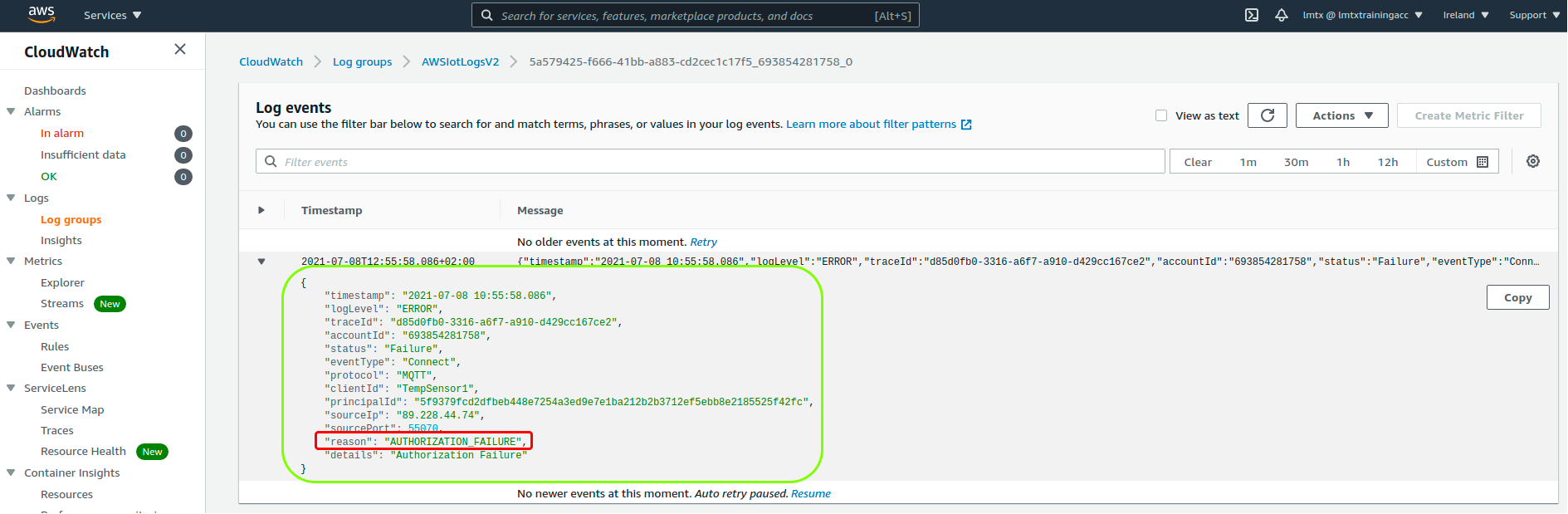Open the Actions dropdown button
The width and height of the screenshot is (1568, 514).
[x=1342, y=115]
